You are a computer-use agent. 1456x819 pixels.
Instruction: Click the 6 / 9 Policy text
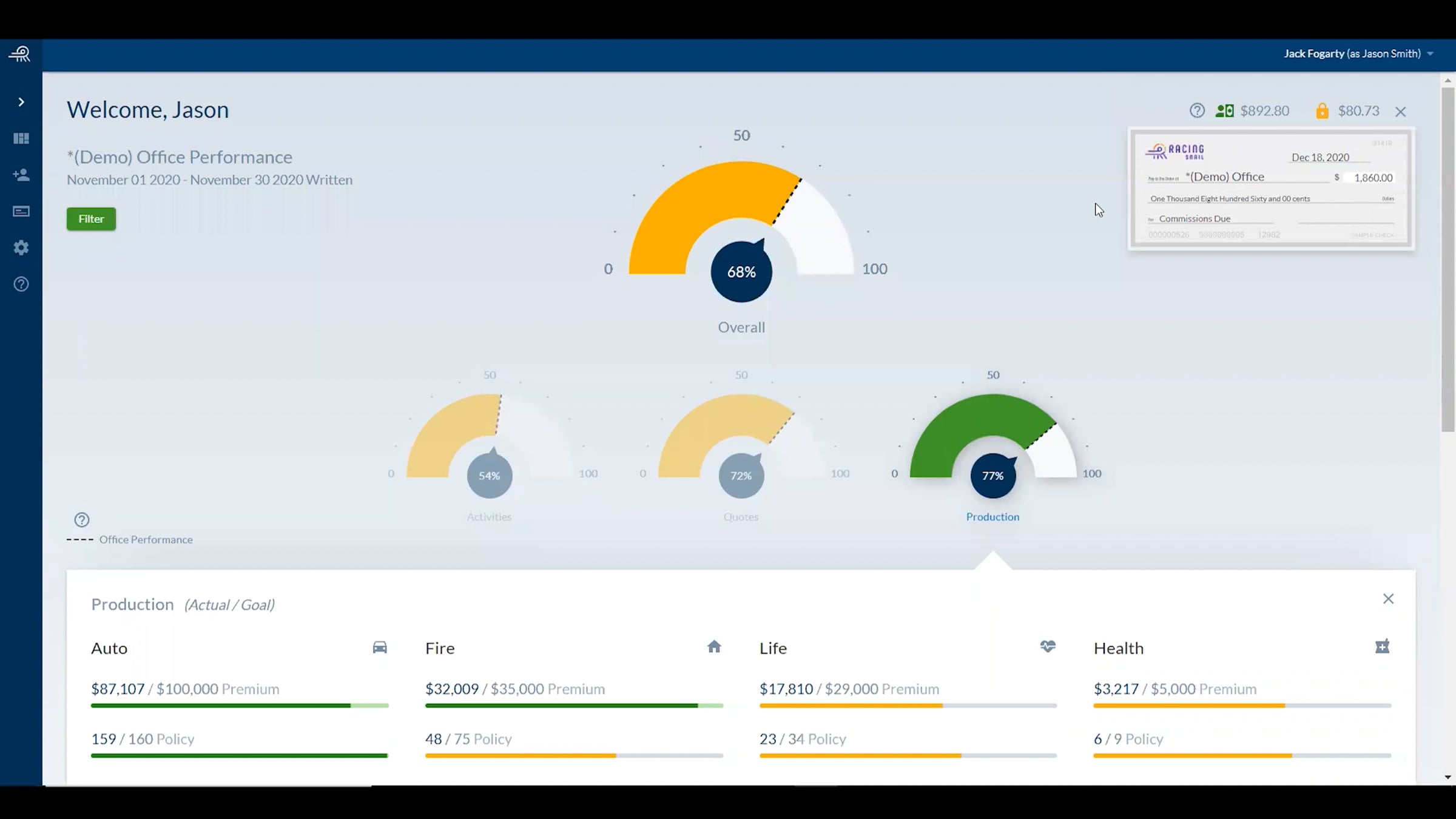(1128, 739)
